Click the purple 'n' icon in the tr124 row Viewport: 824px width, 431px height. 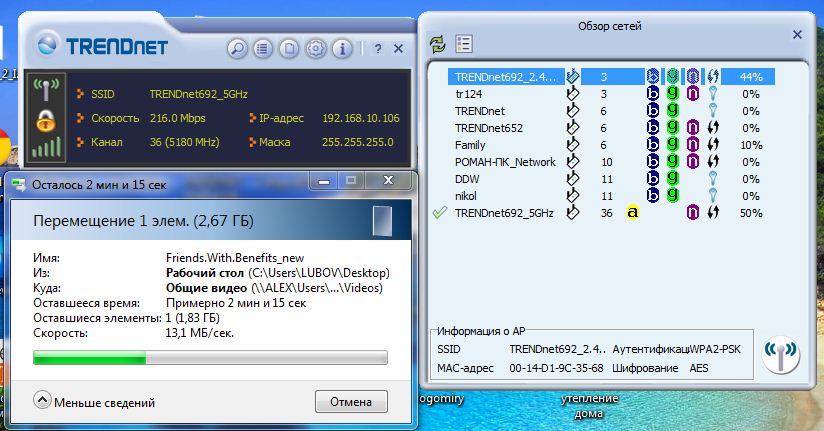[x=693, y=94]
